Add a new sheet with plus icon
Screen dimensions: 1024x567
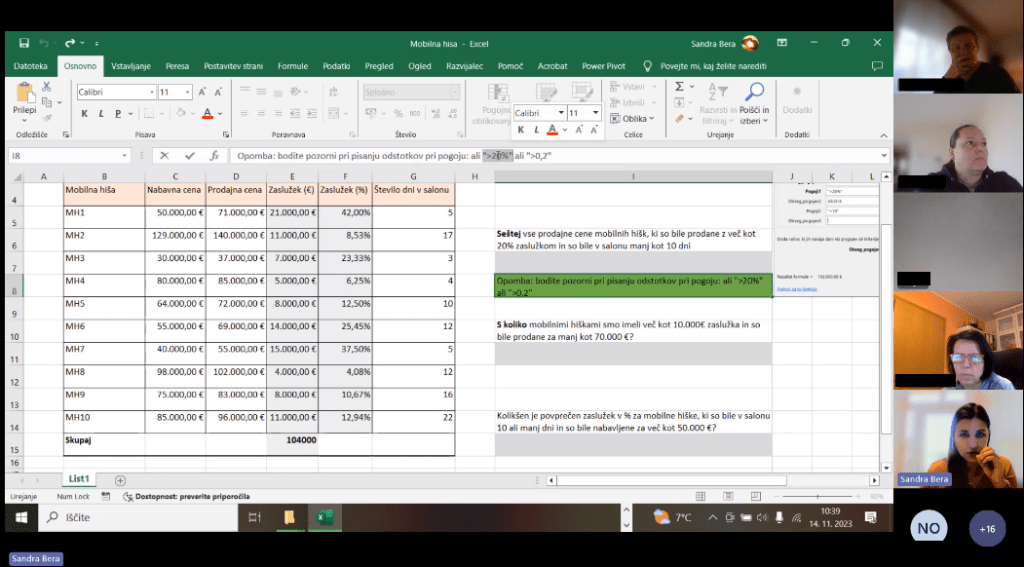point(120,480)
